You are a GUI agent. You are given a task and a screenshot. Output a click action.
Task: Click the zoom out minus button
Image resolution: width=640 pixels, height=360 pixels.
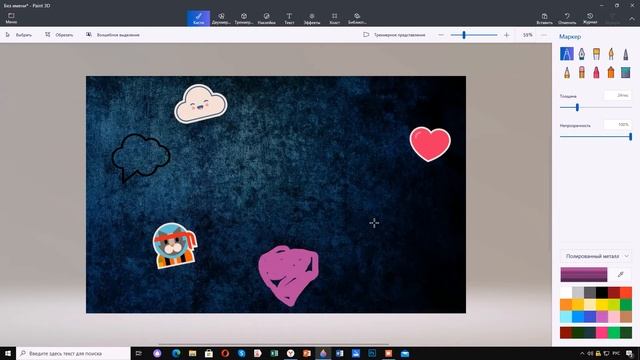click(441, 35)
